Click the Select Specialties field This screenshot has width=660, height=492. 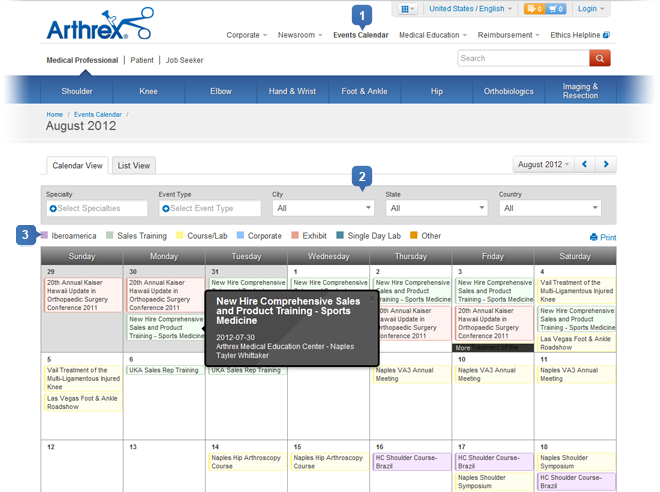(x=97, y=208)
